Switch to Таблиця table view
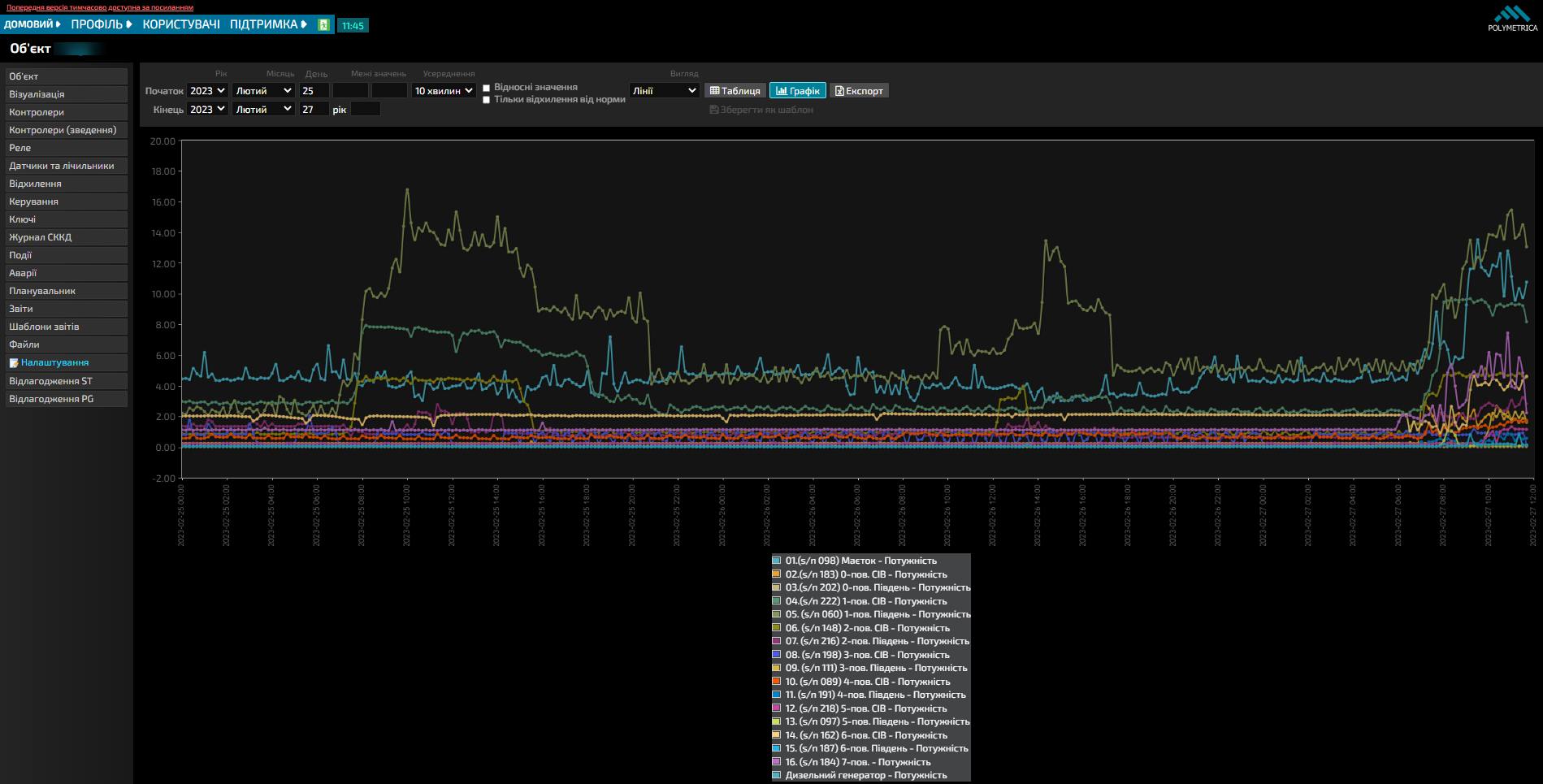Viewport: 1543px width, 784px height. 735,91
